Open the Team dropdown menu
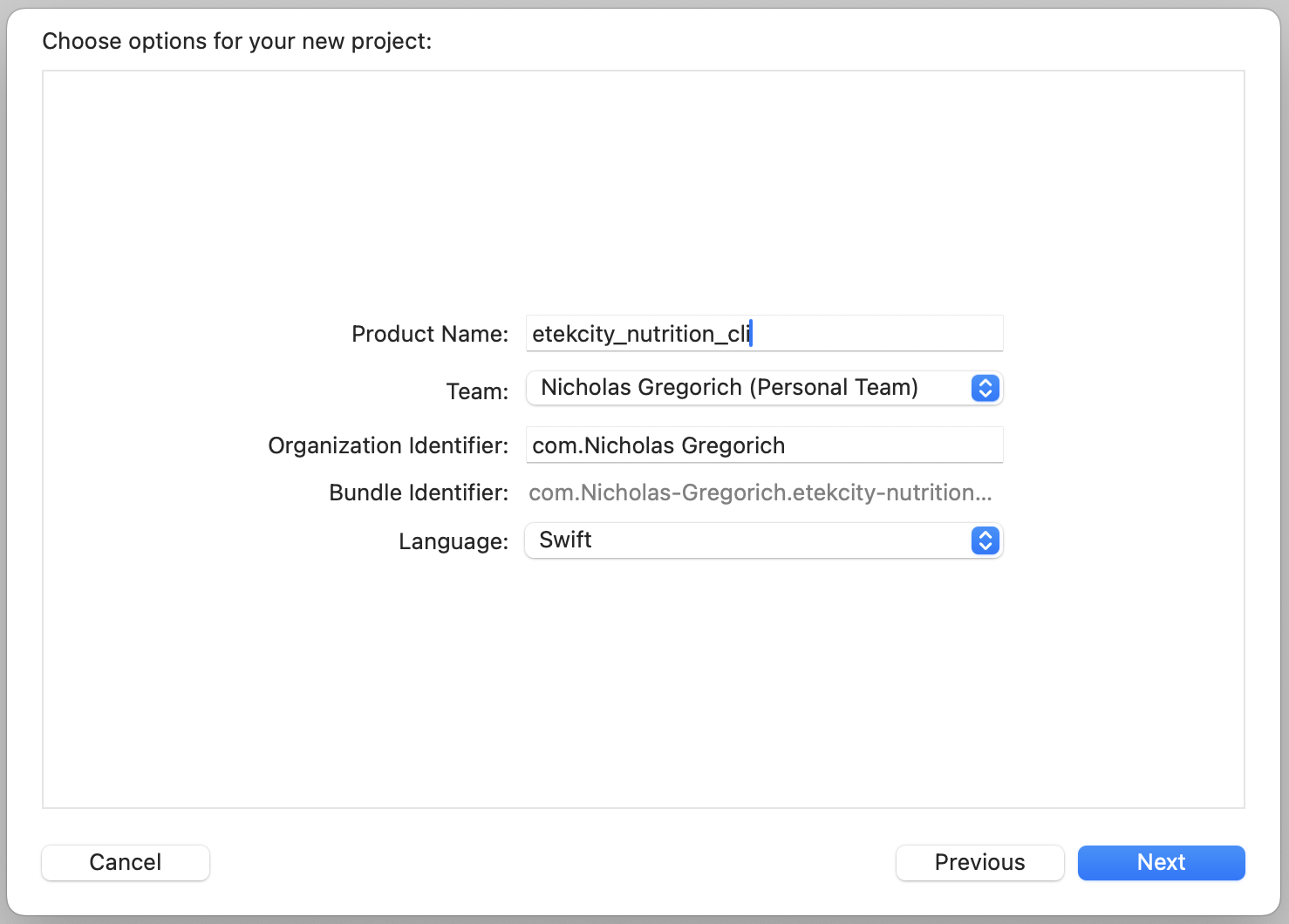This screenshot has height=924, width=1289. coord(764,388)
